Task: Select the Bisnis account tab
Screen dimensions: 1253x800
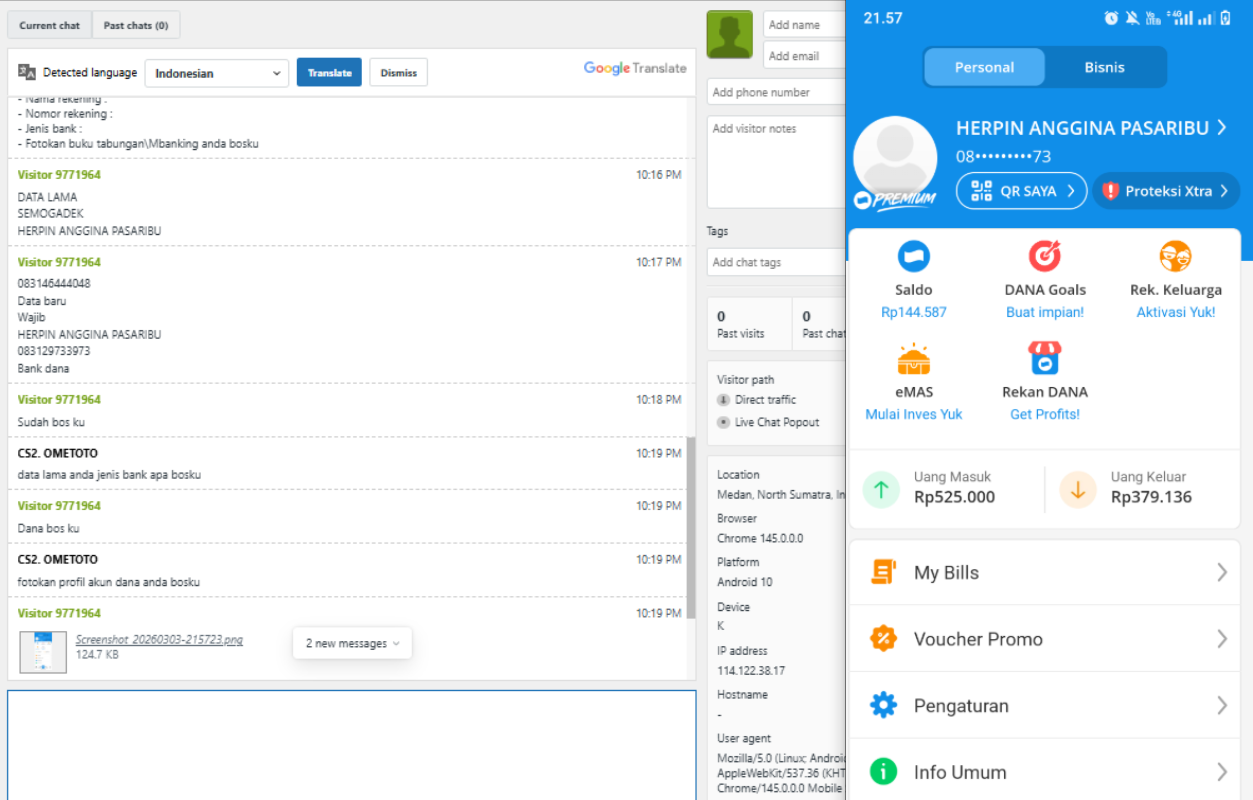Action: tap(1104, 67)
